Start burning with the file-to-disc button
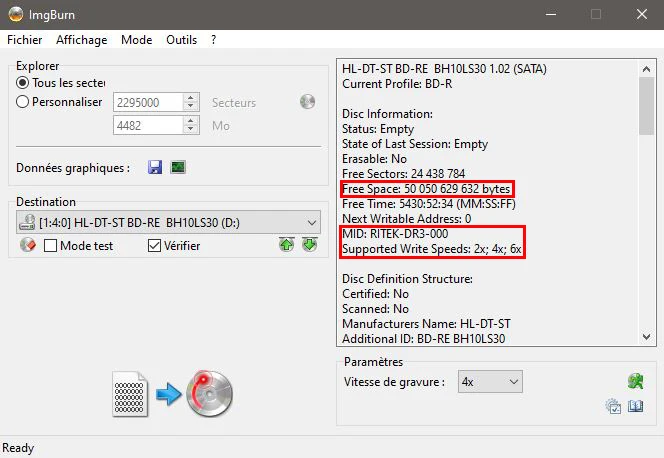This screenshot has width=664, height=458. (x=172, y=394)
